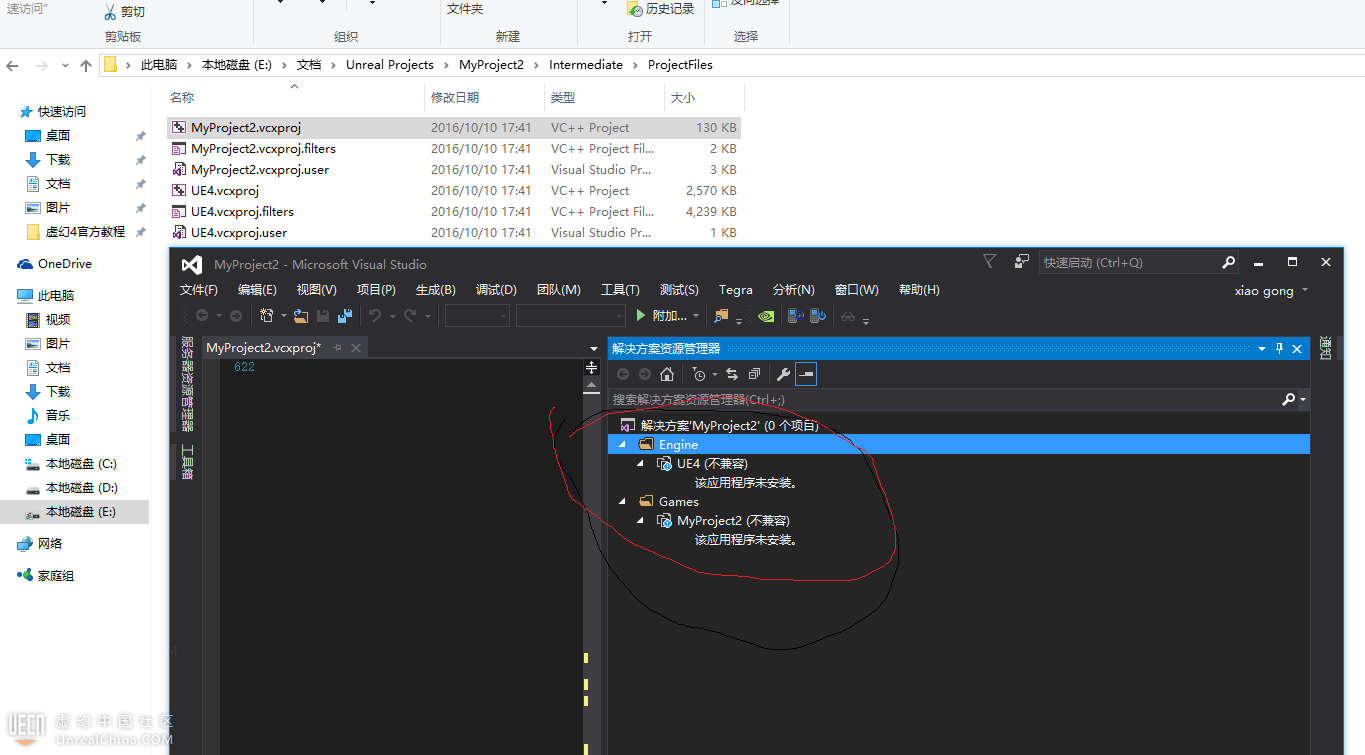Click the Navigate Backward toolbar arrow
The height and width of the screenshot is (755, 1365).
coord(202,316)
